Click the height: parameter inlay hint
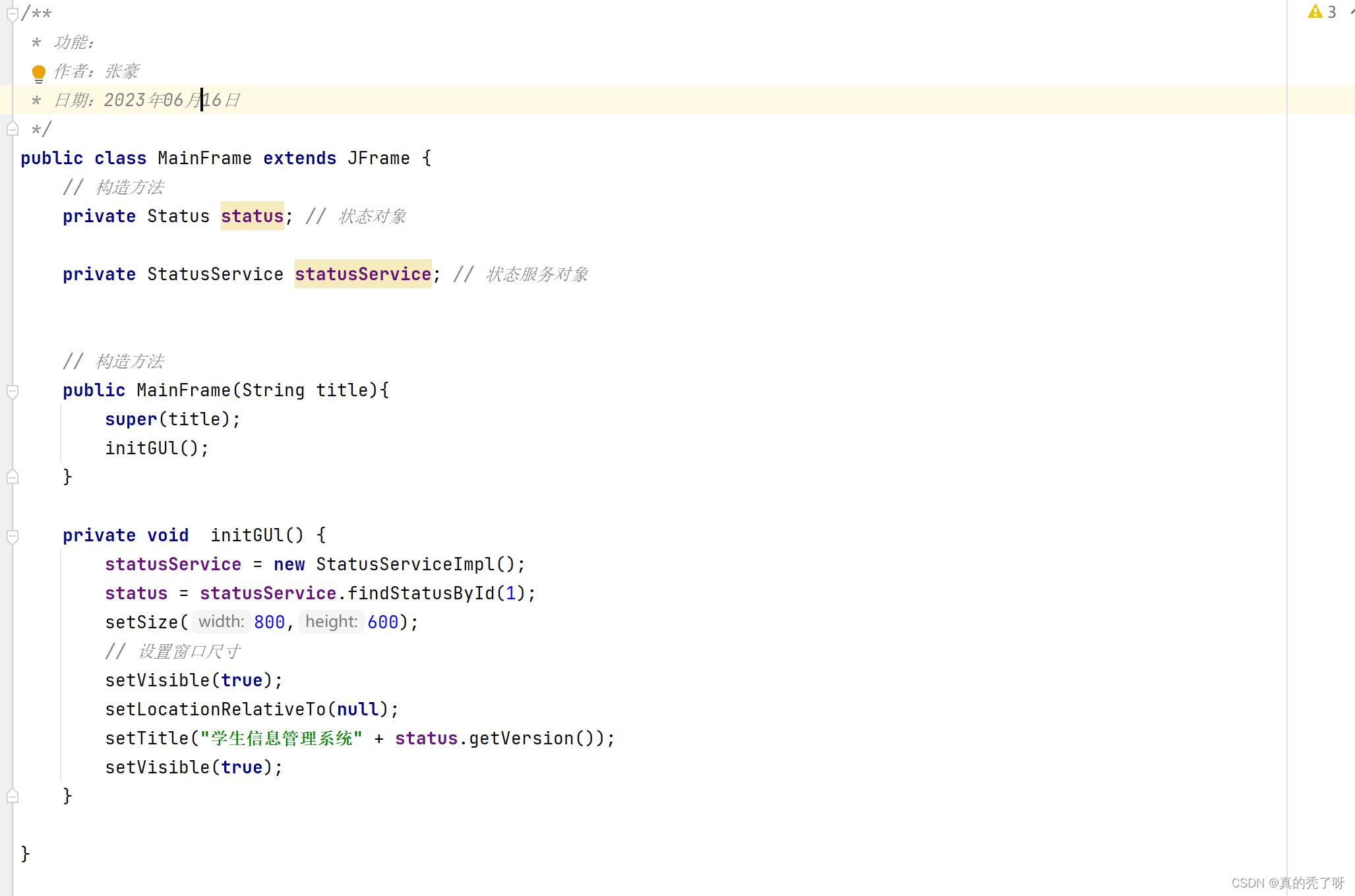 331,622
